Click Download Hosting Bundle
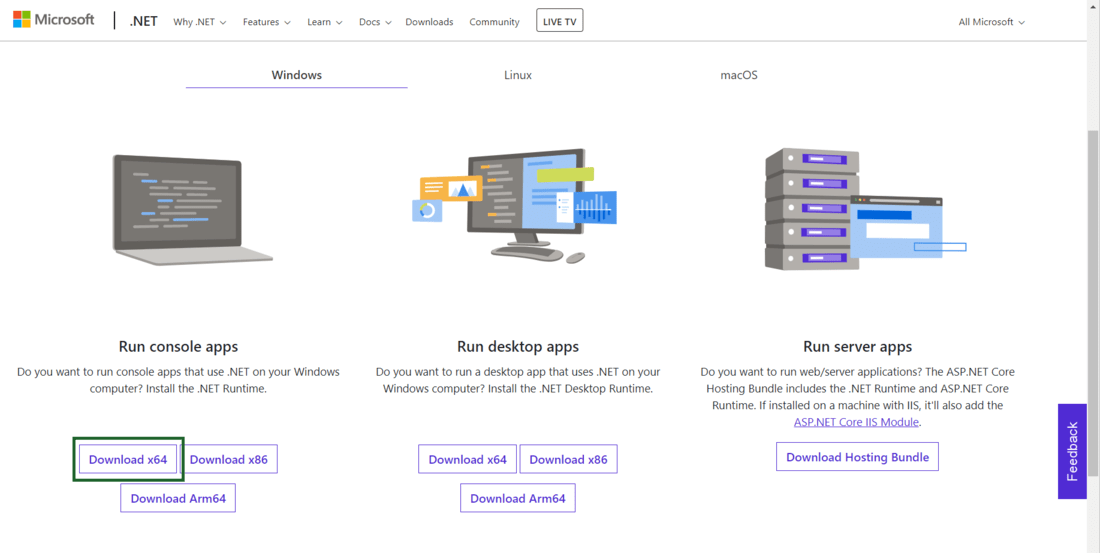The width and height of the screenshot is (1100, 553). click(x=857, y=457)
